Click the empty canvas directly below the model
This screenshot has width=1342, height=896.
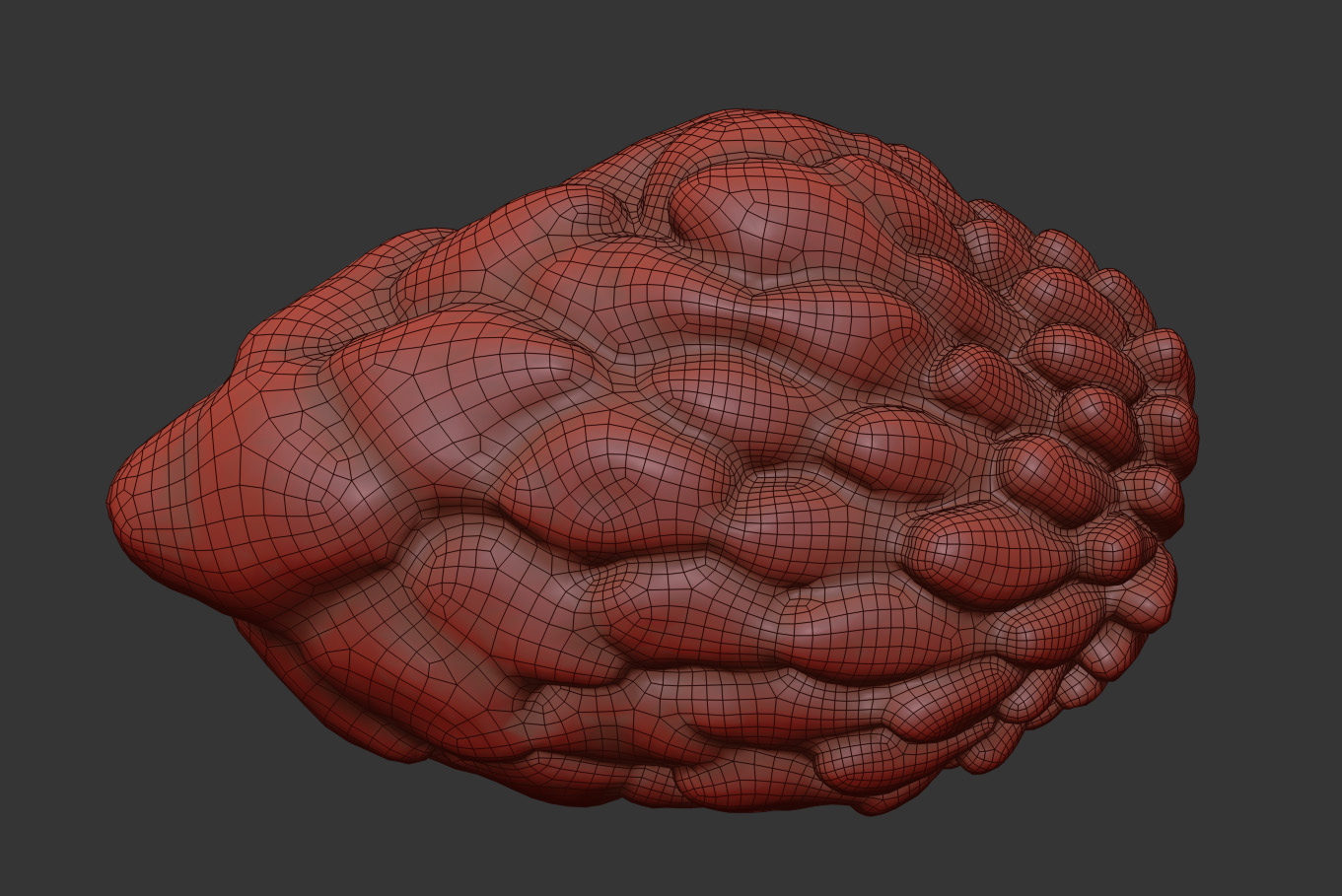[x=690, y=853]
